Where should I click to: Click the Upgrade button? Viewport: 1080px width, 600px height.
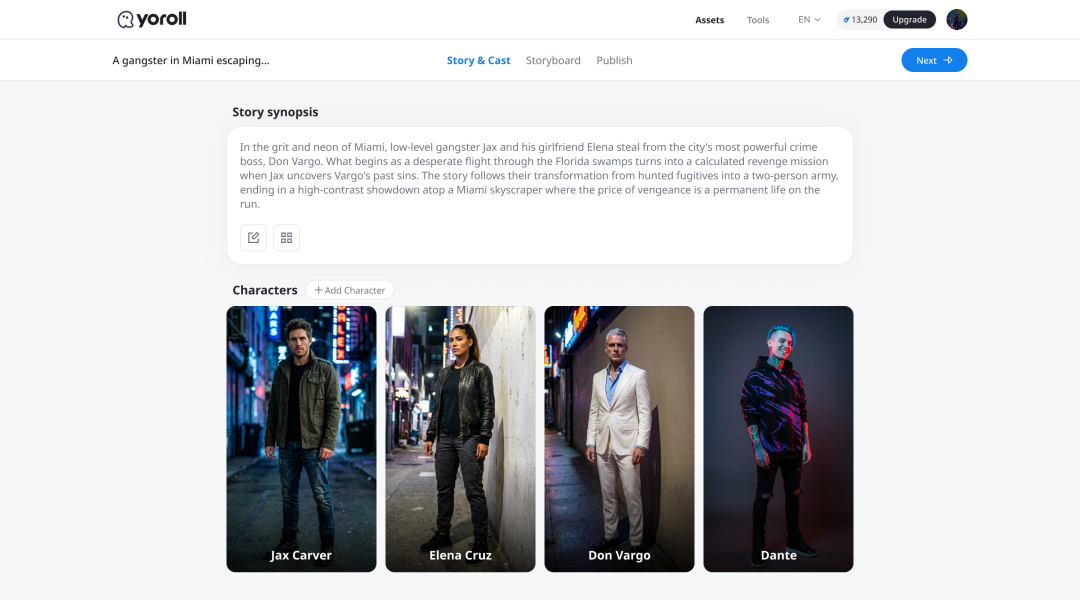[x=909, y=19]
